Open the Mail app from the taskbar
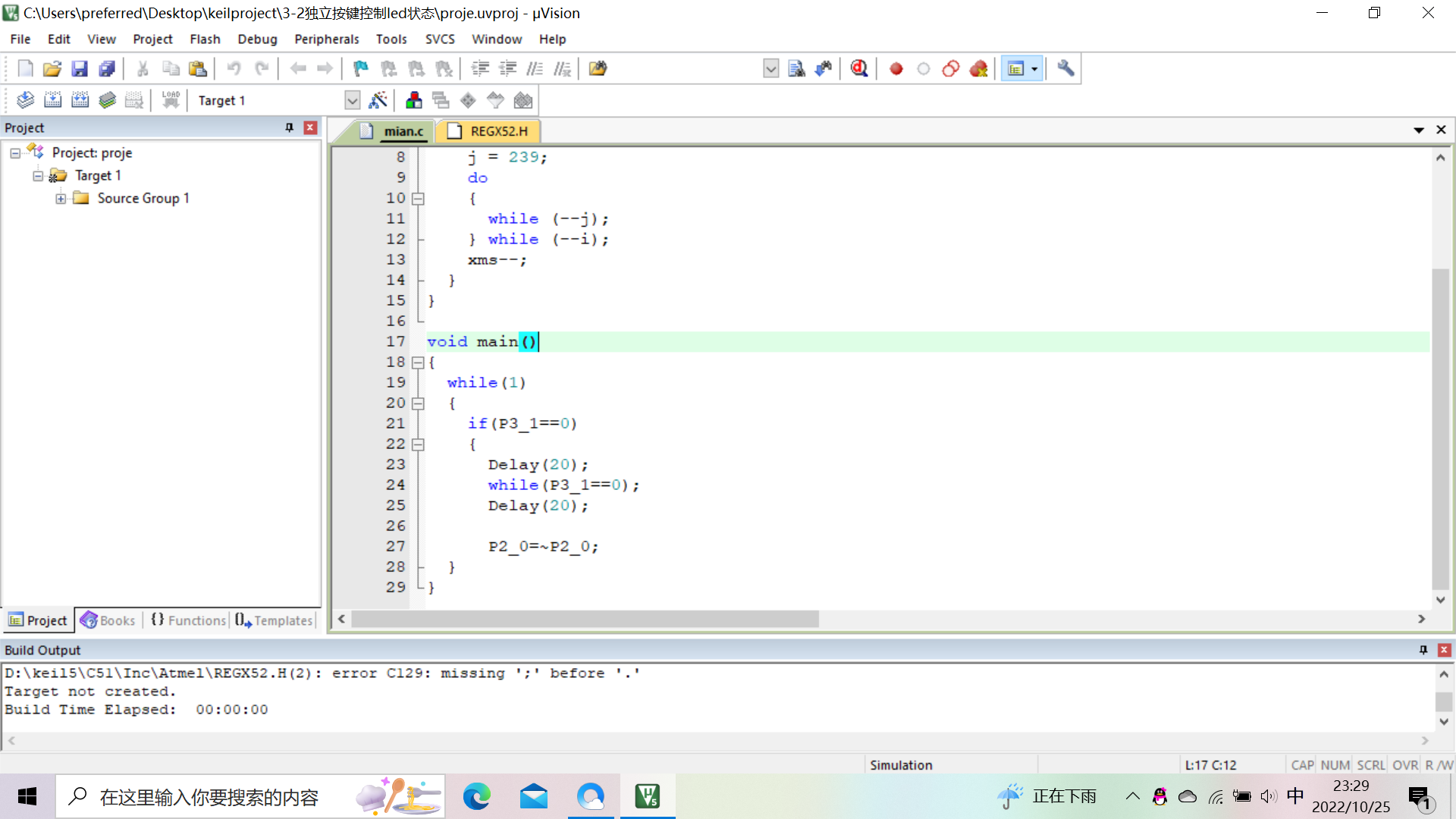Screen dimensions: 1456x819 tap(534, 796)
